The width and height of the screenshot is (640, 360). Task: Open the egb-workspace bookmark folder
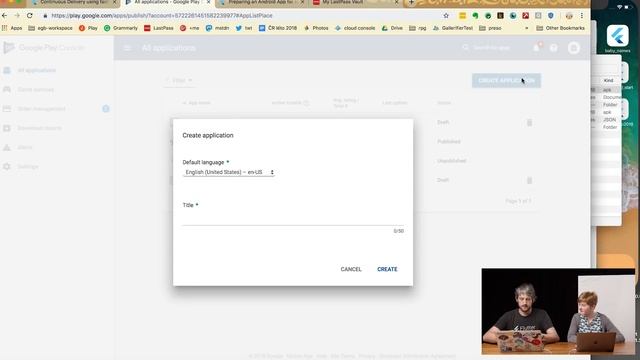coord(50,28)
